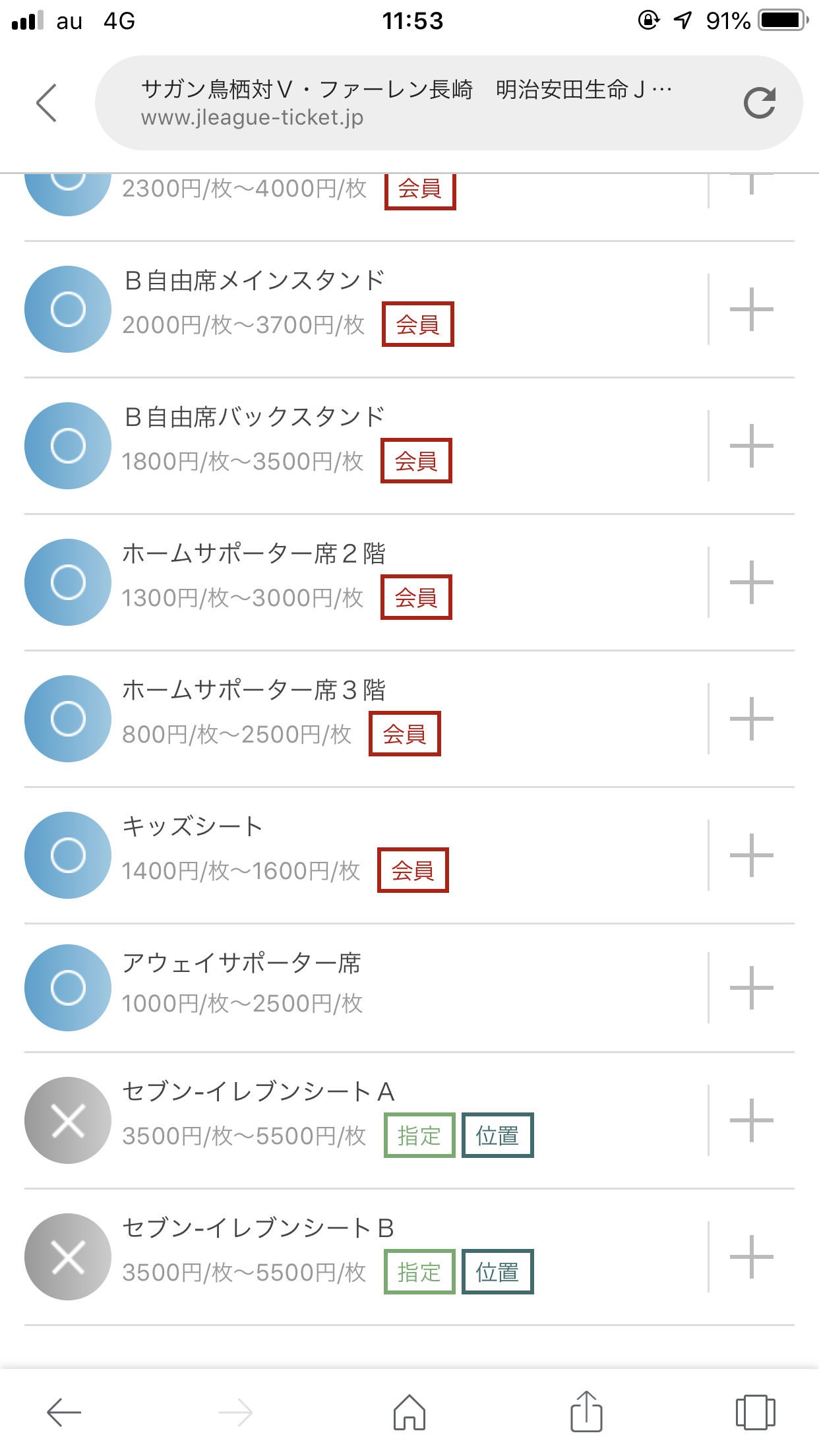Viewport: 819px width, 1456px height.
Task: Tap 指定 badge on セブン-イレブンシートA
Action: point(419,1136)
